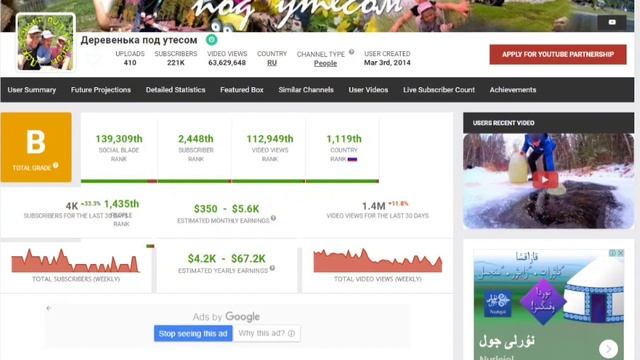Viewport: 640px width, 360px height.
Task: Click the Total Grade info icon
Action: point(56,165)
